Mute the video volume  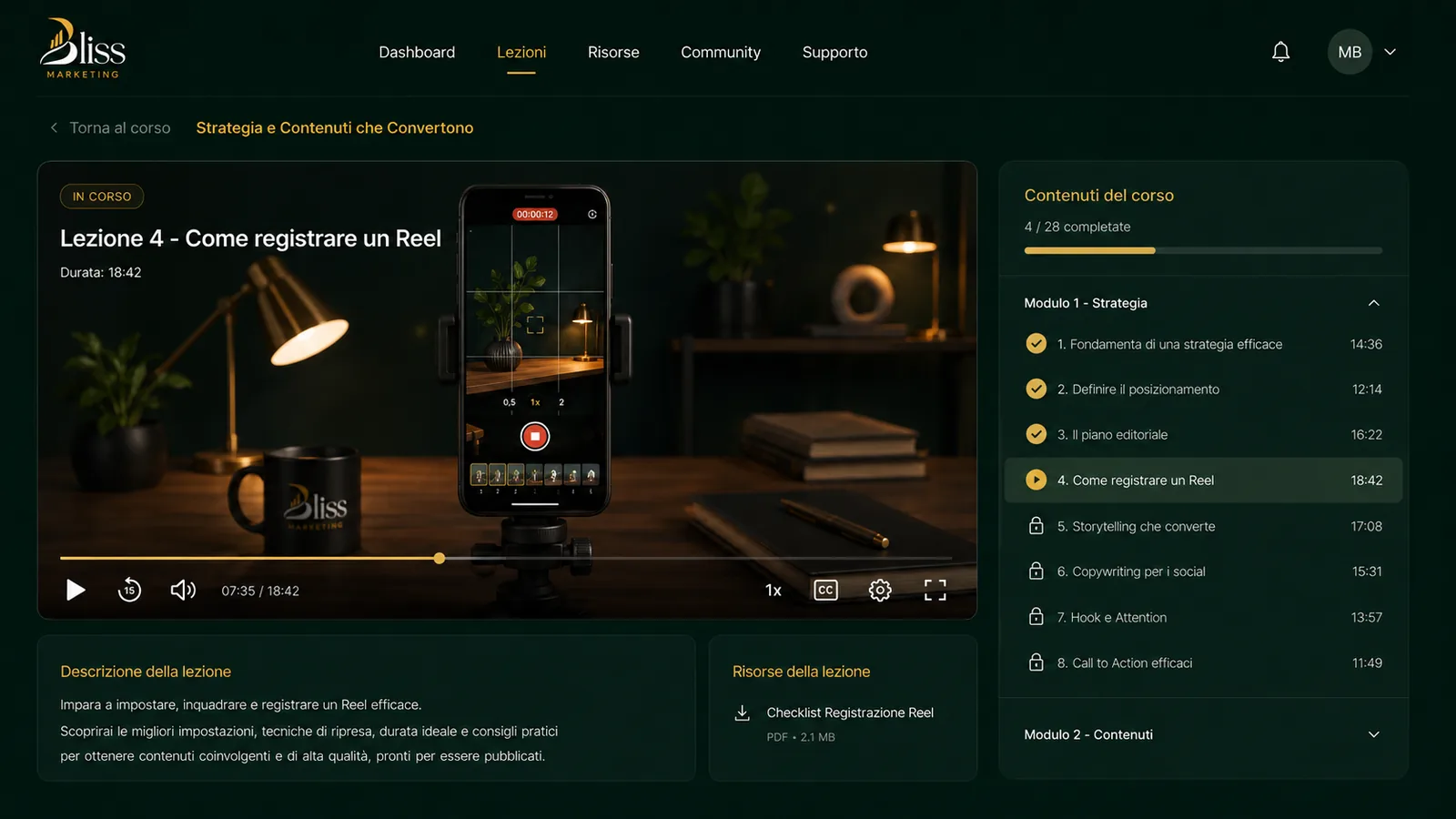point(183,591)
